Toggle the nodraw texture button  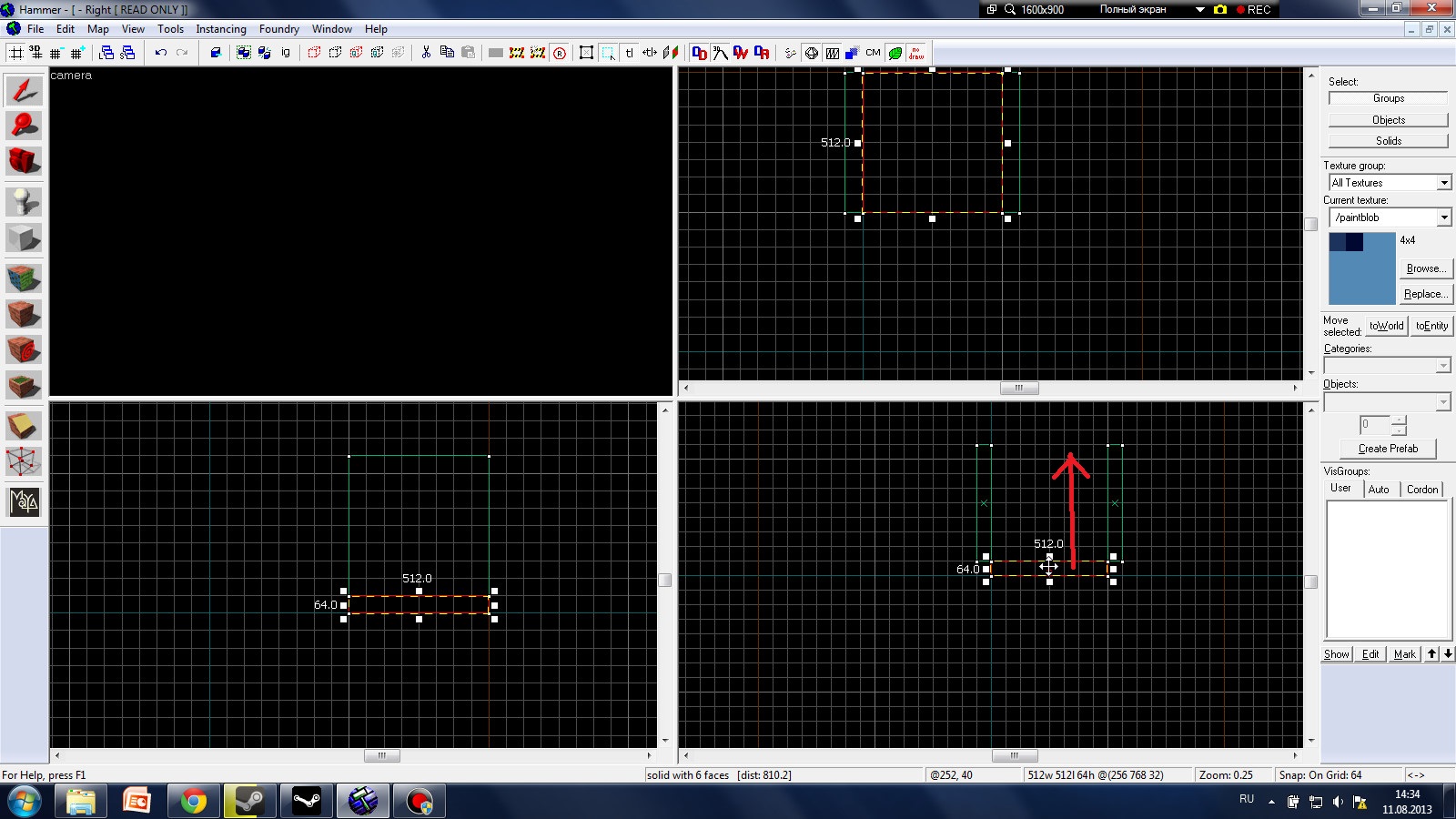[x=916, y=53]
